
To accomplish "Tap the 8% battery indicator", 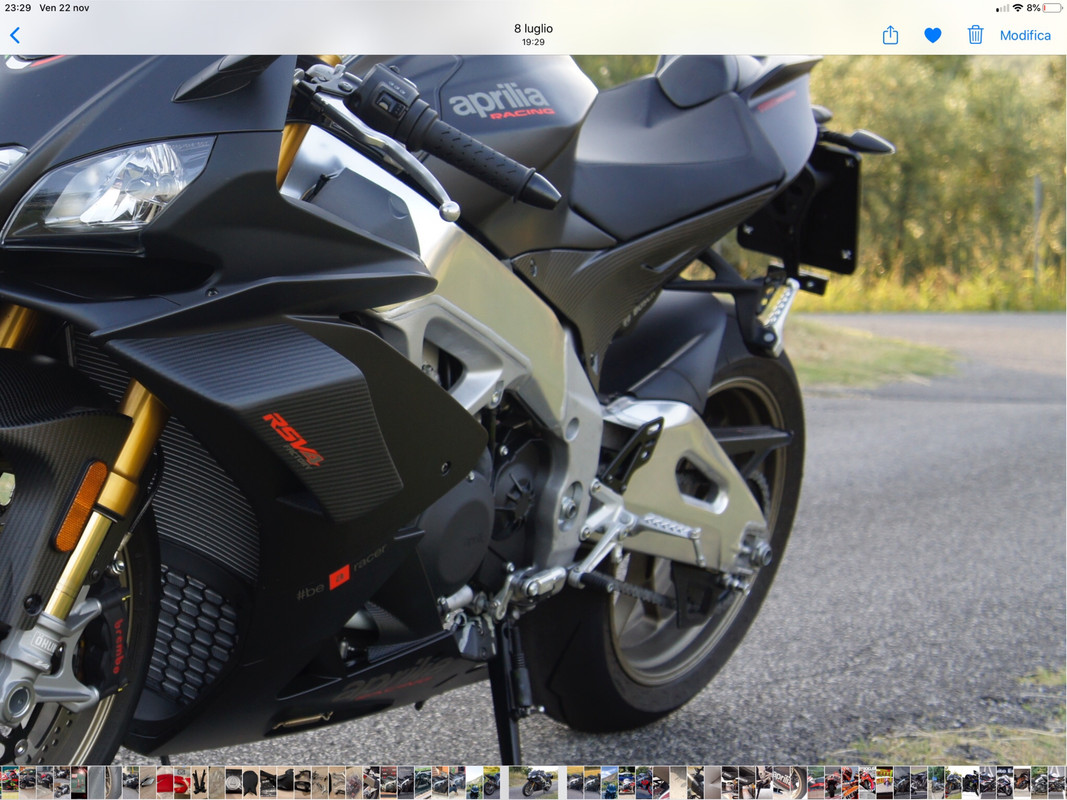I will 1045,8.
